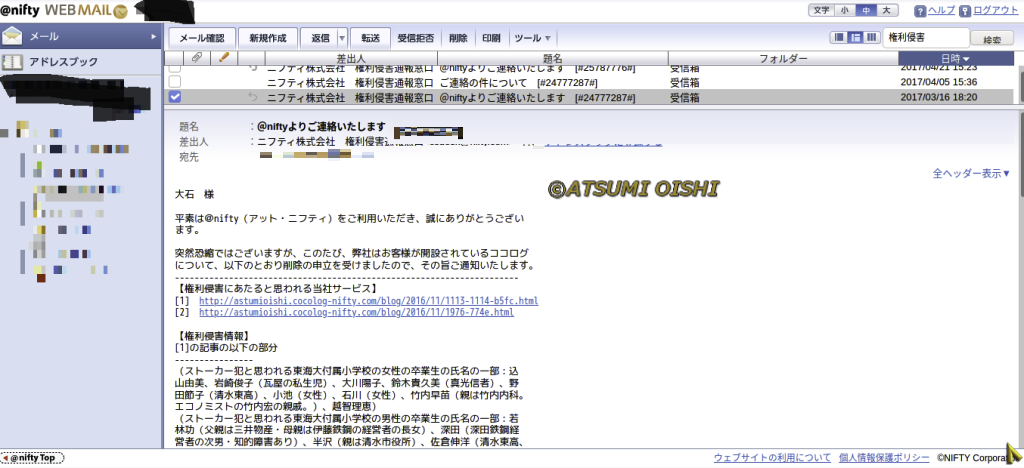Uncheck the selected 2017/03/16 message checkbox
Screen dimensions: 1024x468
click(x=175, y=97)
